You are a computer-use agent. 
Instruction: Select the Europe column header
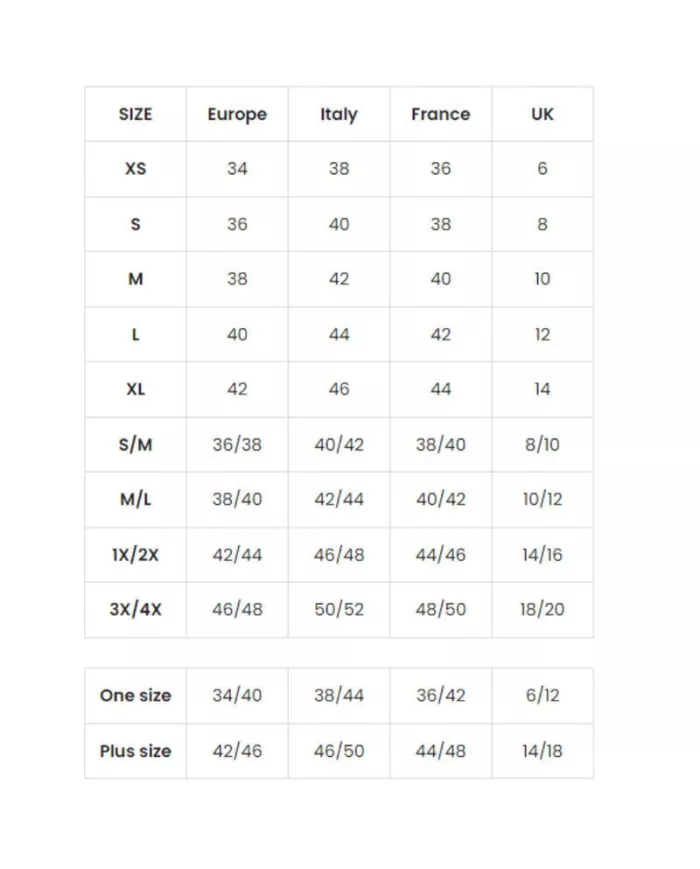coord(237,114)
